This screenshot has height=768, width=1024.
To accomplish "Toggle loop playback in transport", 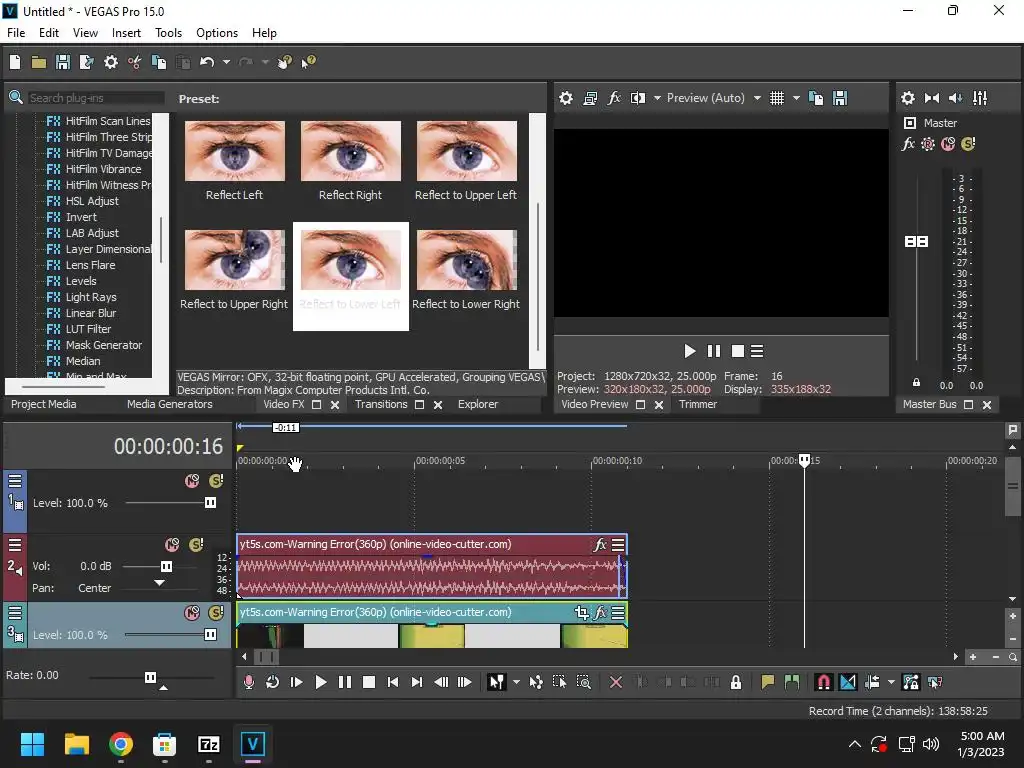I will coord(272,682).
